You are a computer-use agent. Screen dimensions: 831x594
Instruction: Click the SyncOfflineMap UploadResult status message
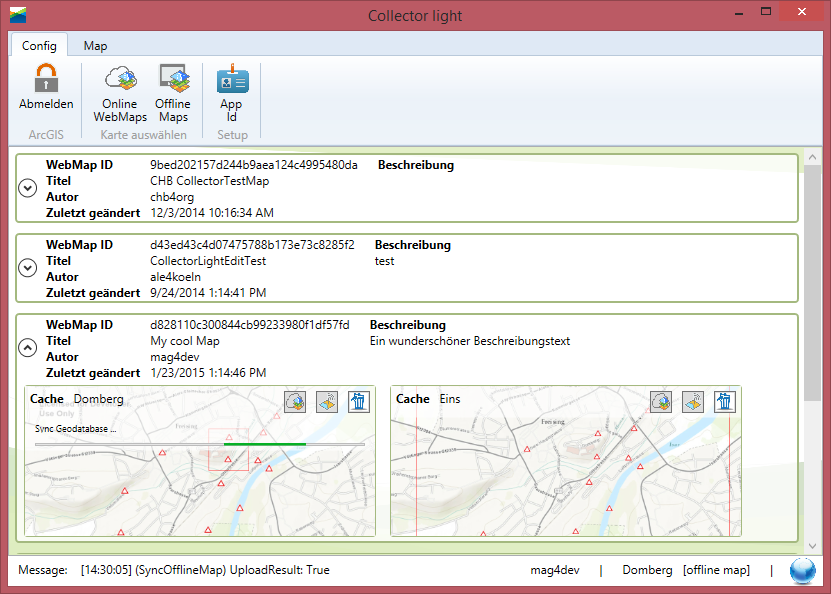click(205, 570)
